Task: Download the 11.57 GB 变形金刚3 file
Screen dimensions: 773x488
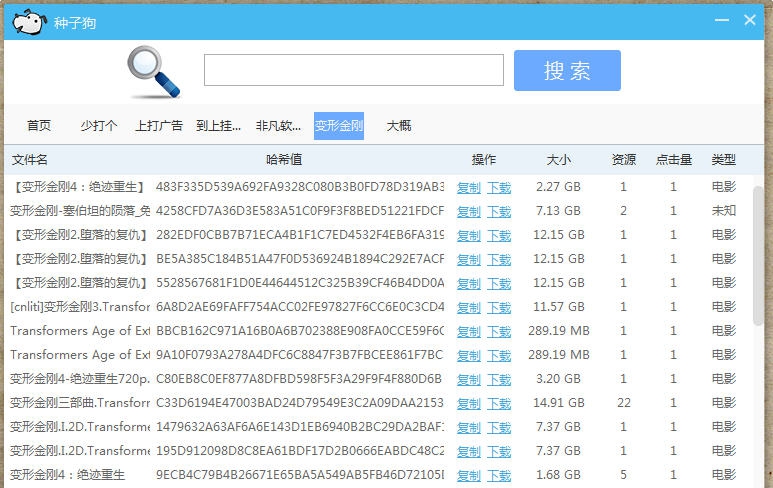Action: point(499,308)
